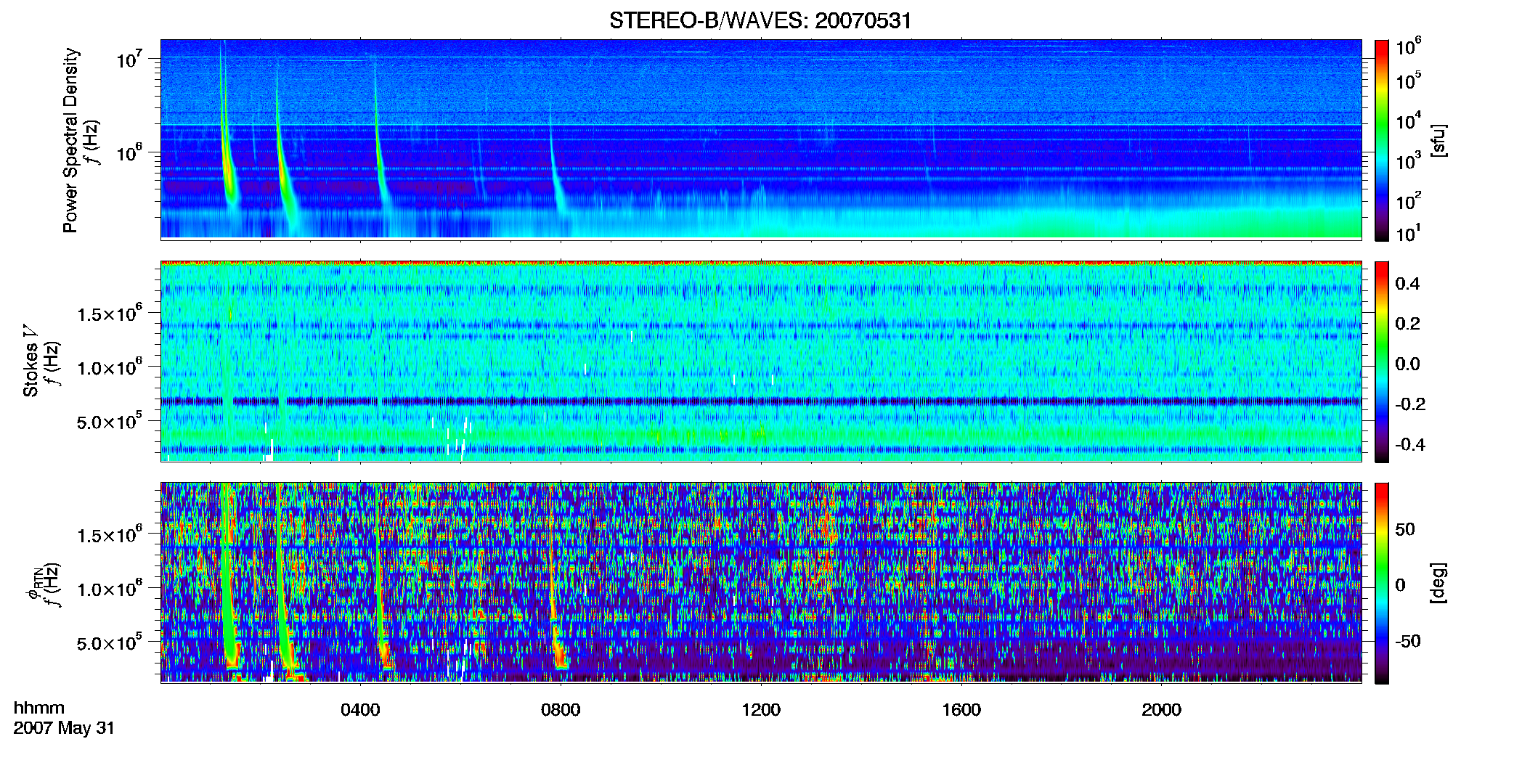Click the 10^6 frequency tick on the top panel's left axis
The height and width of the screenshot is (784, 1522).
click(x=130, y=152)
